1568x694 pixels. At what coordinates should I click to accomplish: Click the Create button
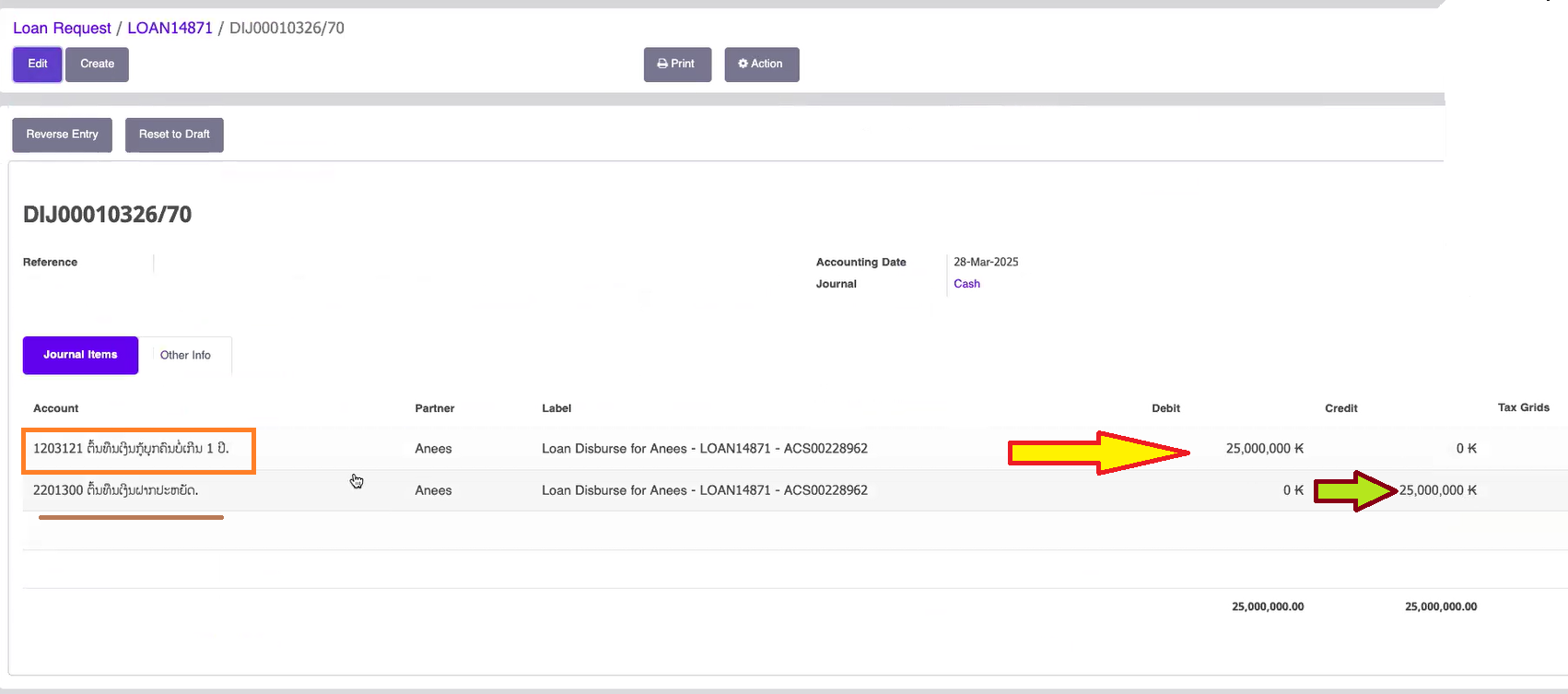[97, 65]
